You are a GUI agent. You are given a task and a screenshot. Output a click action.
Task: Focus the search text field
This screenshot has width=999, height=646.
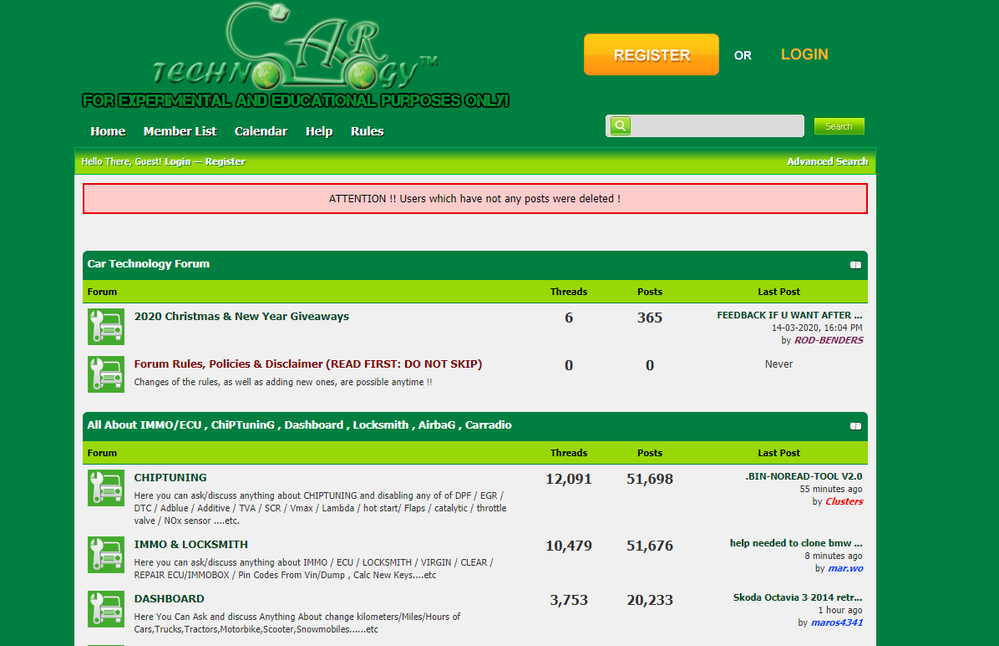pos(717,126)
